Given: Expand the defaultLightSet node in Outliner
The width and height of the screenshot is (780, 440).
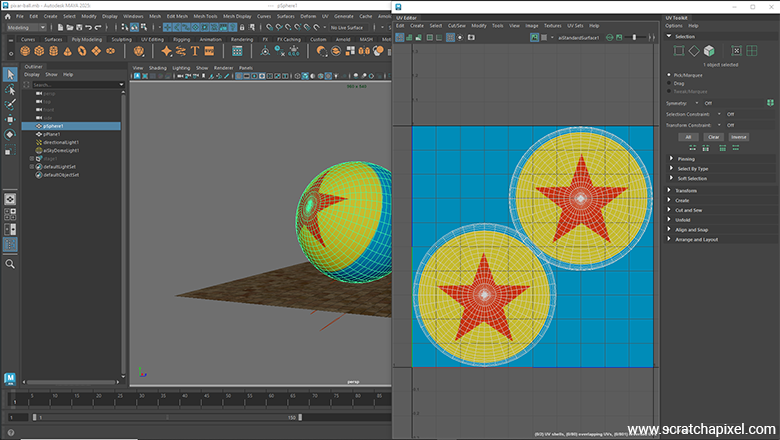Looking at the screenshot, I should tap(32, 167).
